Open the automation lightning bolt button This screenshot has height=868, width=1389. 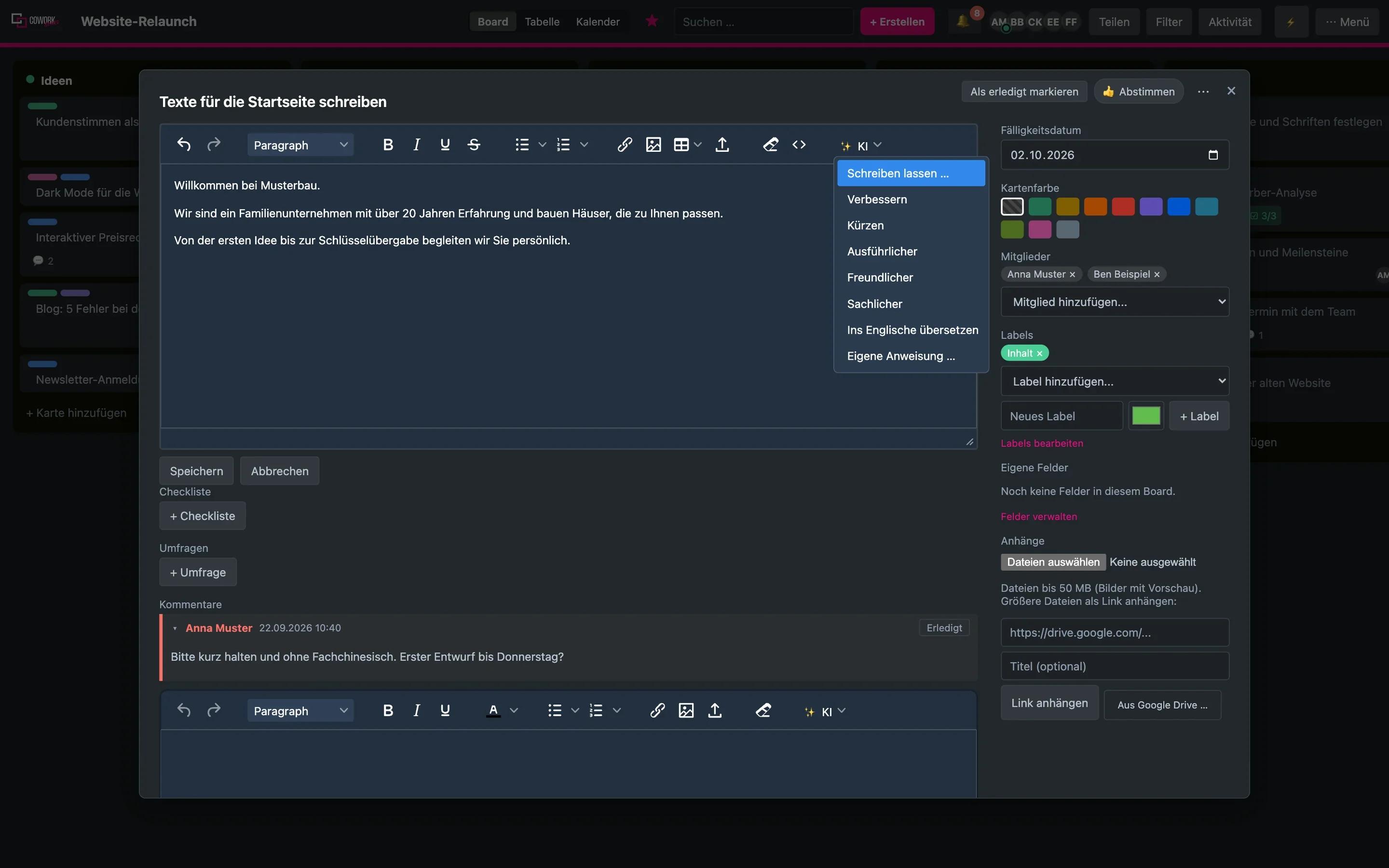tap(1291, 22)
